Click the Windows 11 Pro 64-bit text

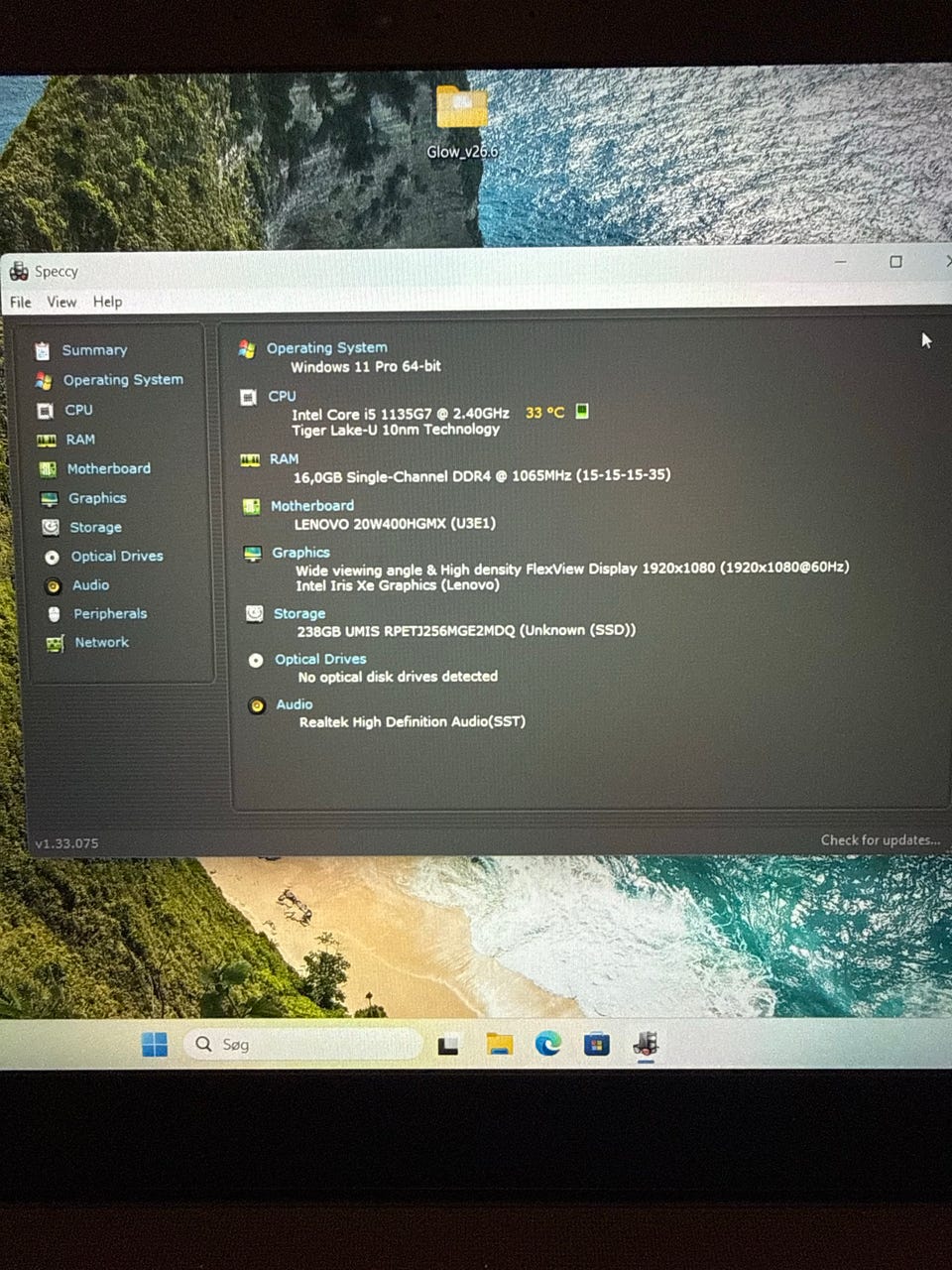pos(366,367)
